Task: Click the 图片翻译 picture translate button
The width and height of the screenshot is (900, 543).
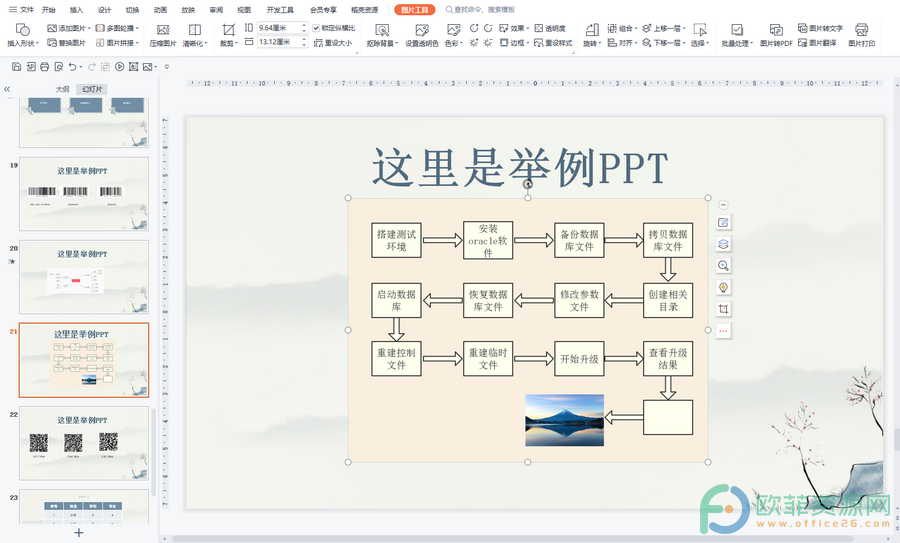Action: (817, 42)
